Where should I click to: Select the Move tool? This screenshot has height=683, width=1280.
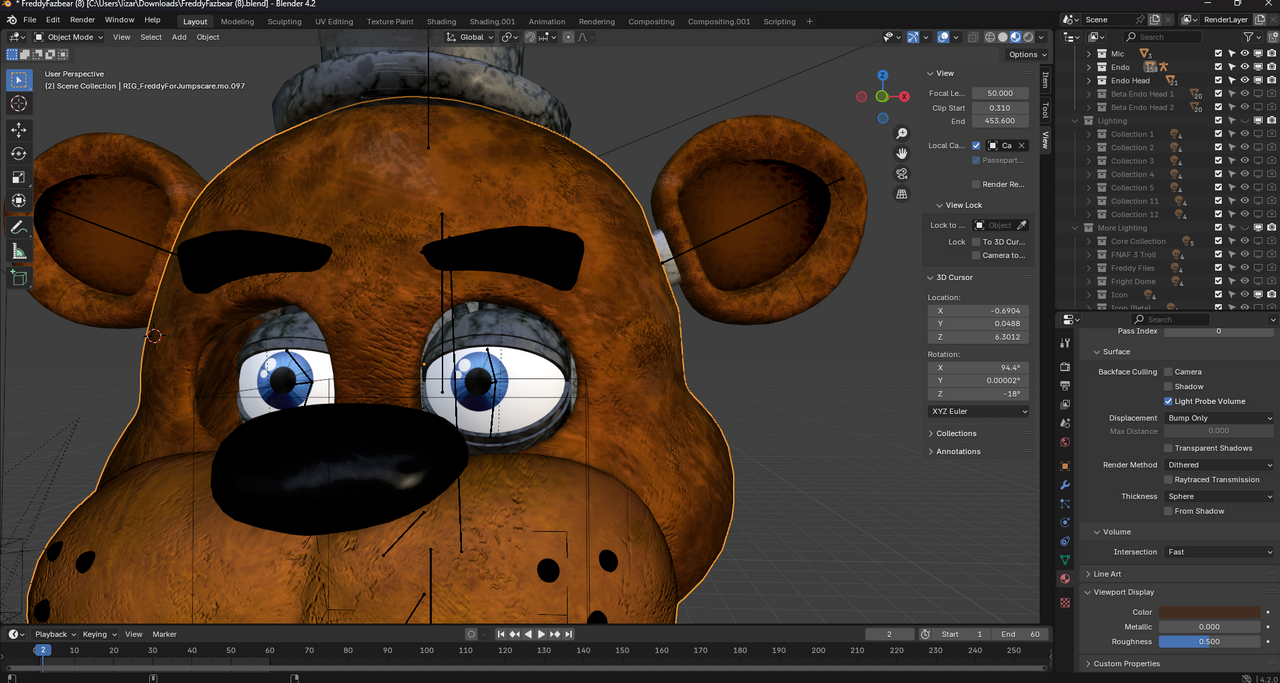click(19, 130)
